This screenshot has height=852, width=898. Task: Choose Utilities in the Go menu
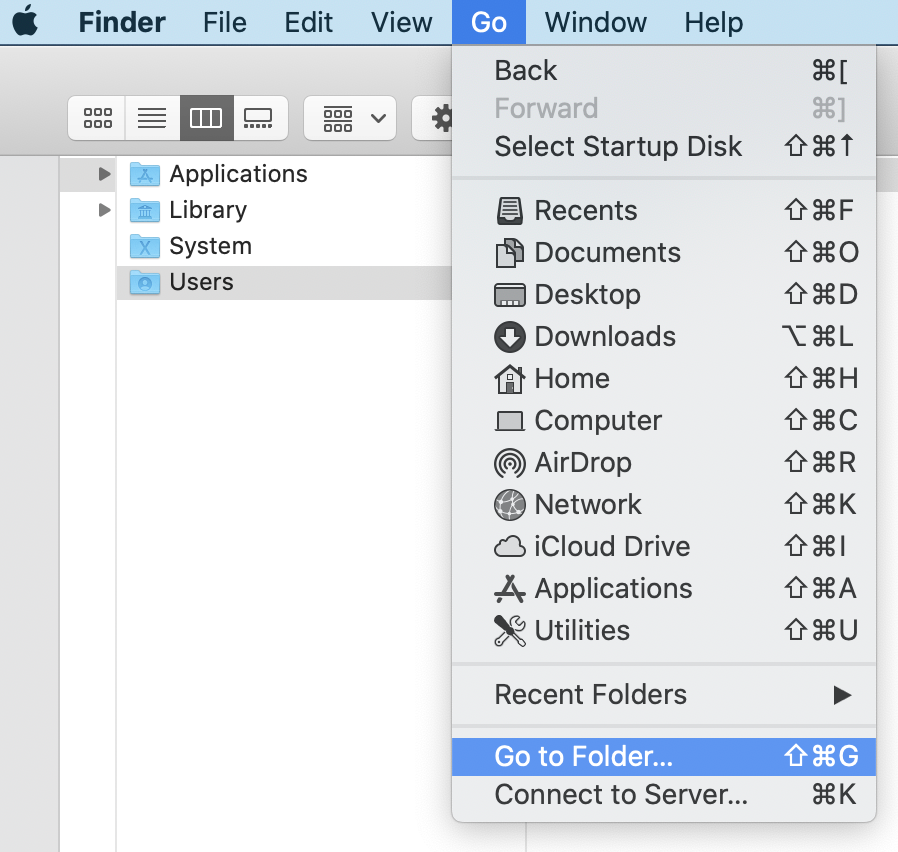coord(664,630)
